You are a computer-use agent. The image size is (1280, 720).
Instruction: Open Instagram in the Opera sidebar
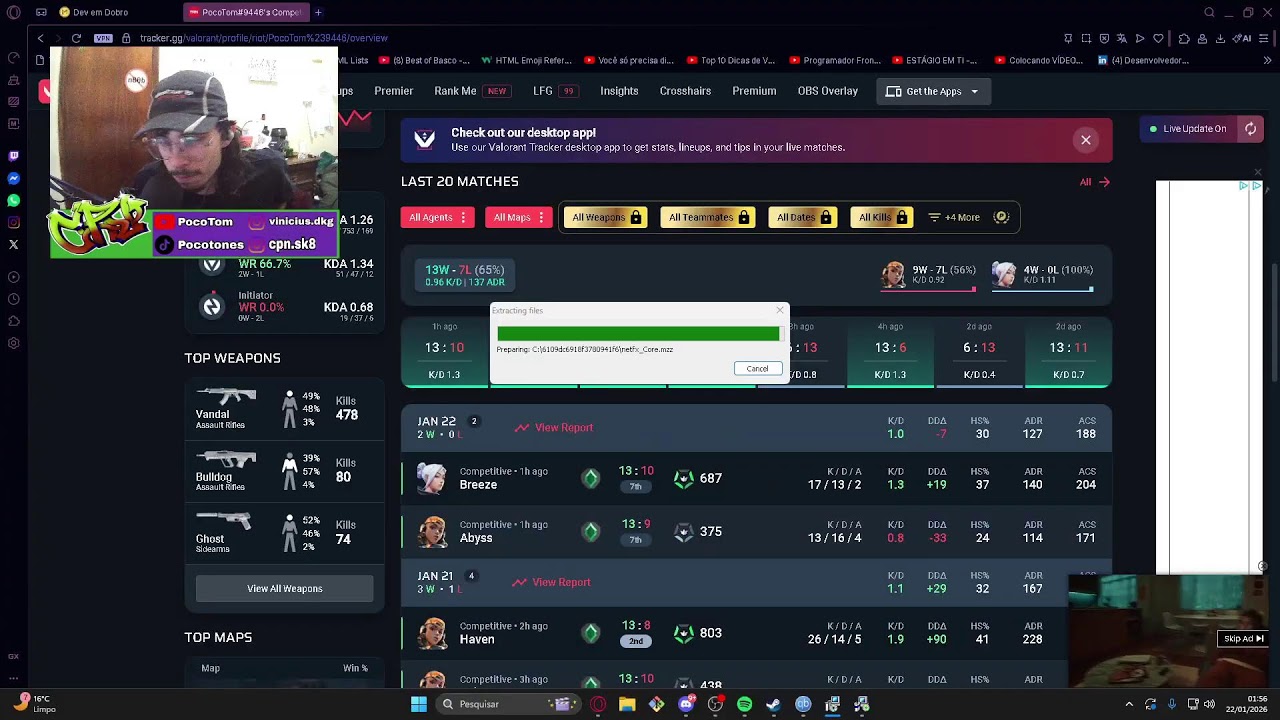point(13,222)
